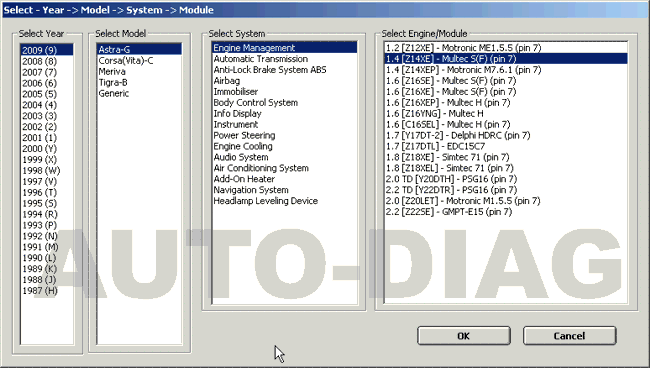Select 2.0 [Z20LET] Motronic M1.5.5 module
The width and height of the screenshot is (650, 368).
pyautogui.click(x=506, y=201)
